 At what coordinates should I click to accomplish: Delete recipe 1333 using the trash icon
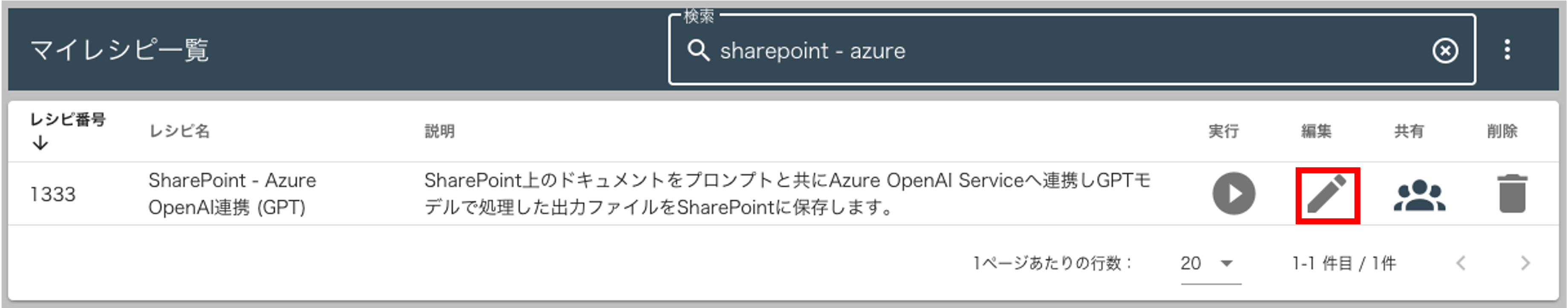click(x=1512, y=194)
